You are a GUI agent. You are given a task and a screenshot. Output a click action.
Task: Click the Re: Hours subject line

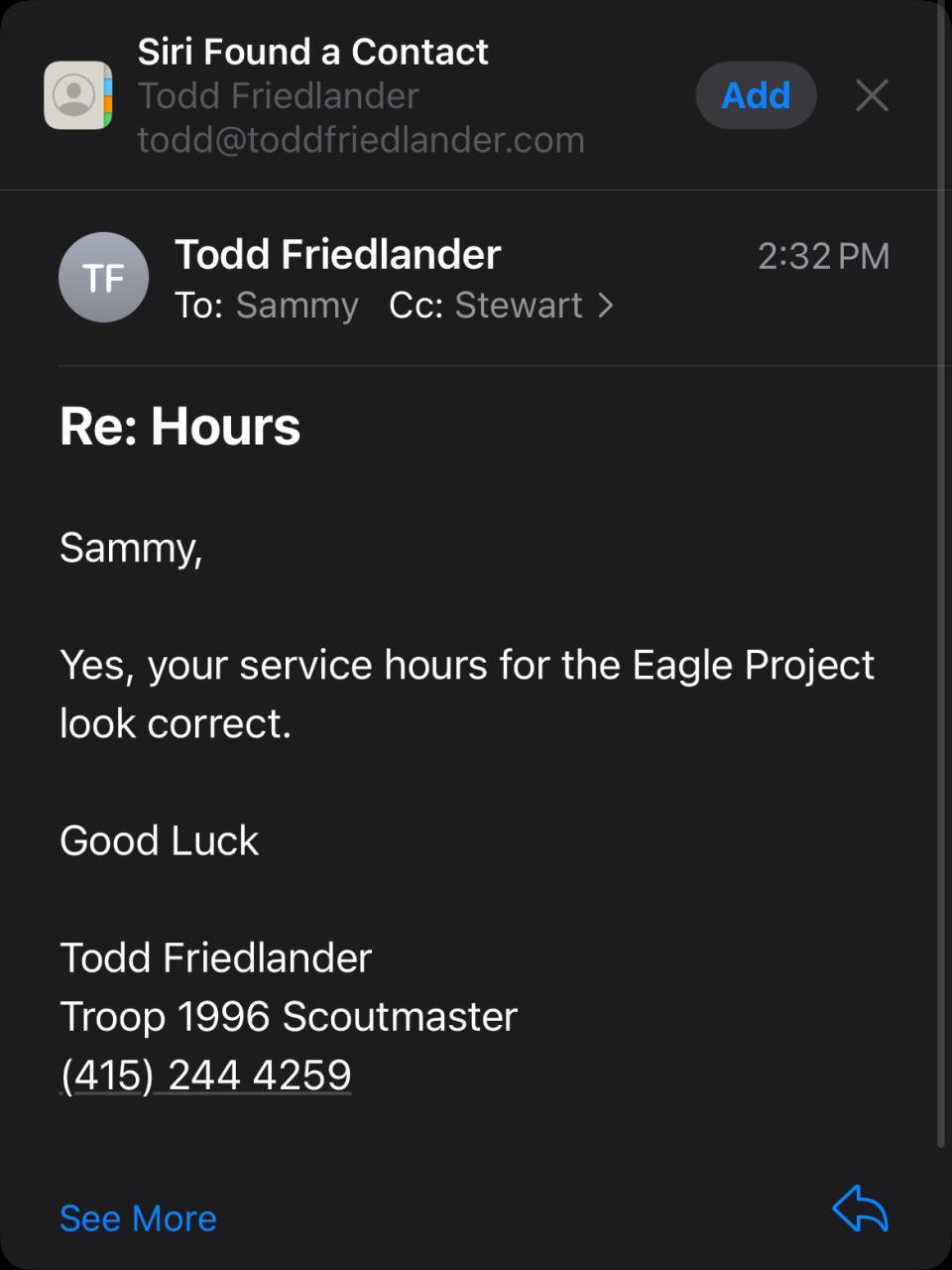click(179, 427)
